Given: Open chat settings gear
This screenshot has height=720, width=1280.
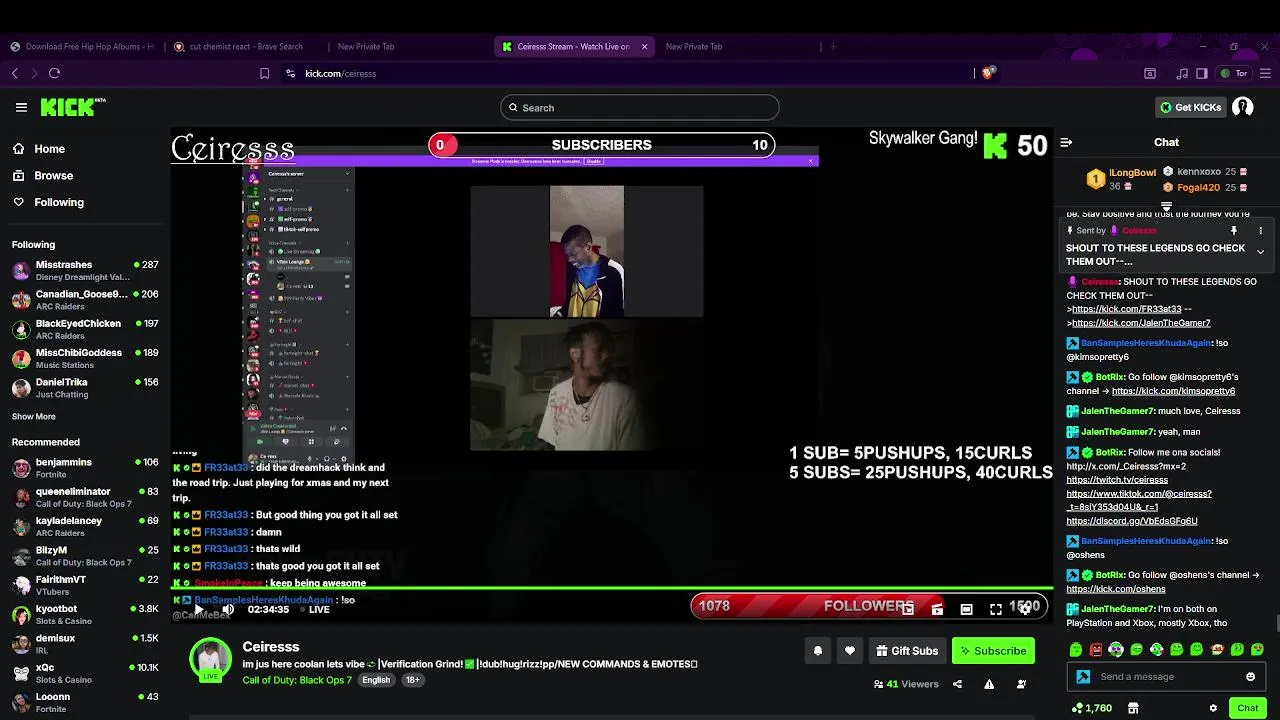Looking at the screenshot, I should coord(1213,708).
